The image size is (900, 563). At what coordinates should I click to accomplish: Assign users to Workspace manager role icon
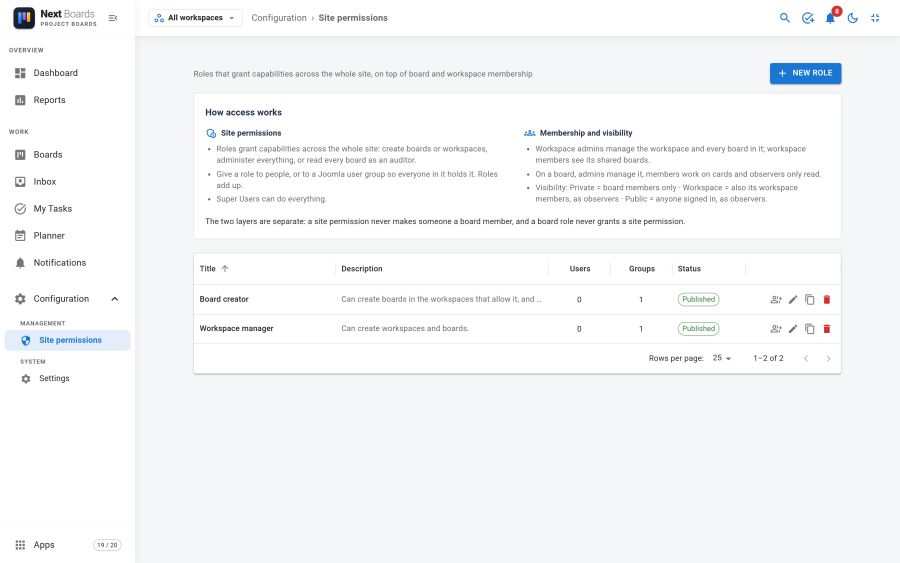coord(776,329)
